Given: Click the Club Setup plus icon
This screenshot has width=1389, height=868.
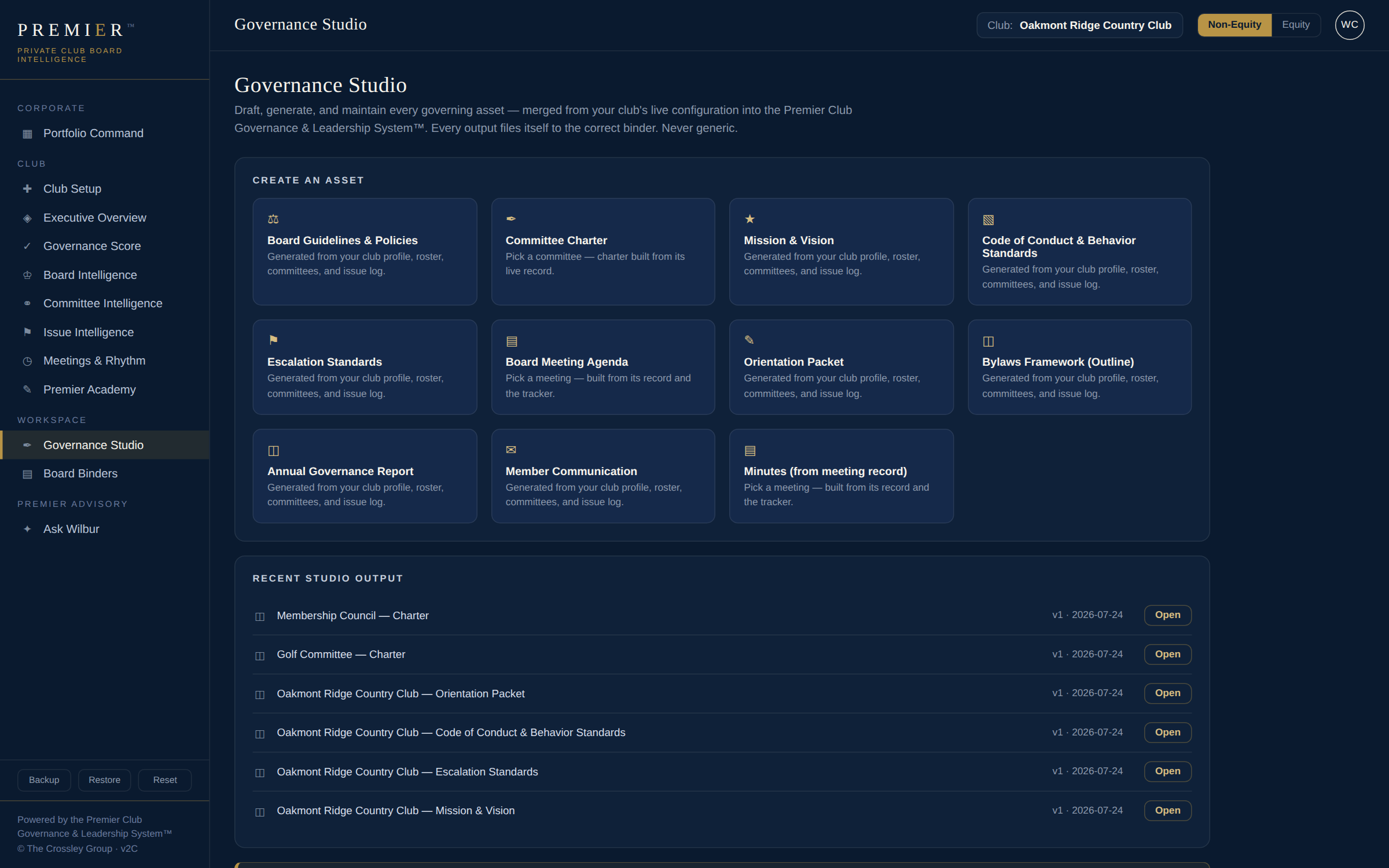Looking at the screenshot, I should click(27, 189).
